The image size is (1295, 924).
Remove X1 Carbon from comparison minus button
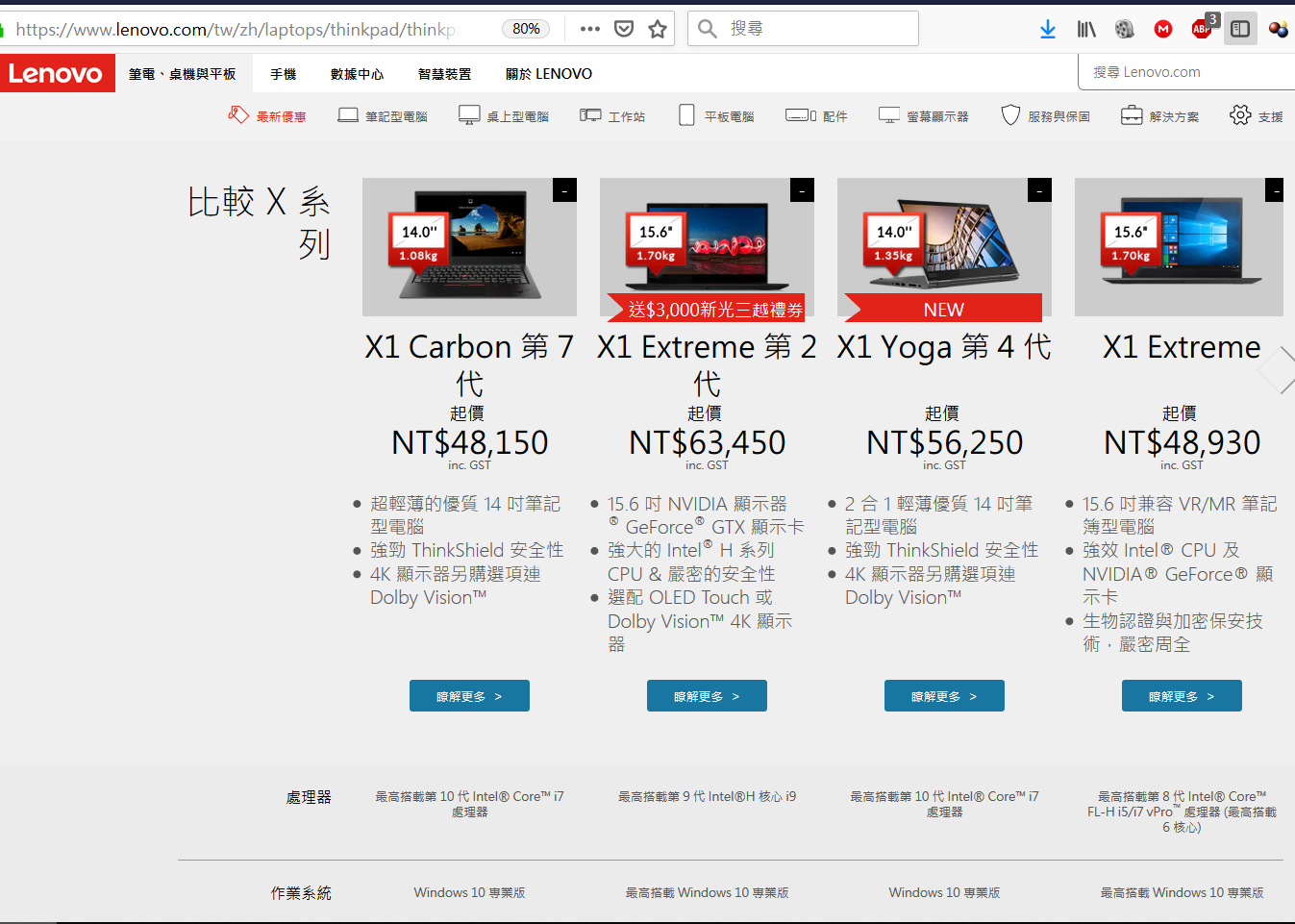564,190
